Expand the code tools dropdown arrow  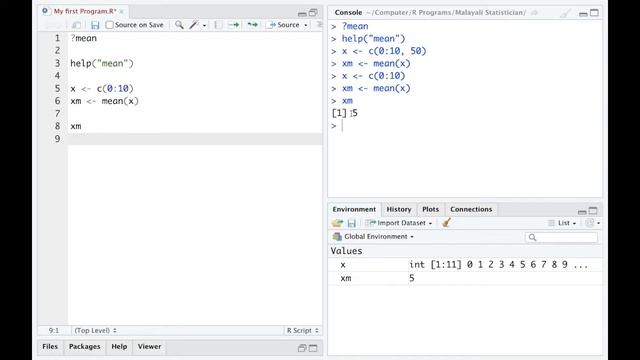[x=204, y=25]
